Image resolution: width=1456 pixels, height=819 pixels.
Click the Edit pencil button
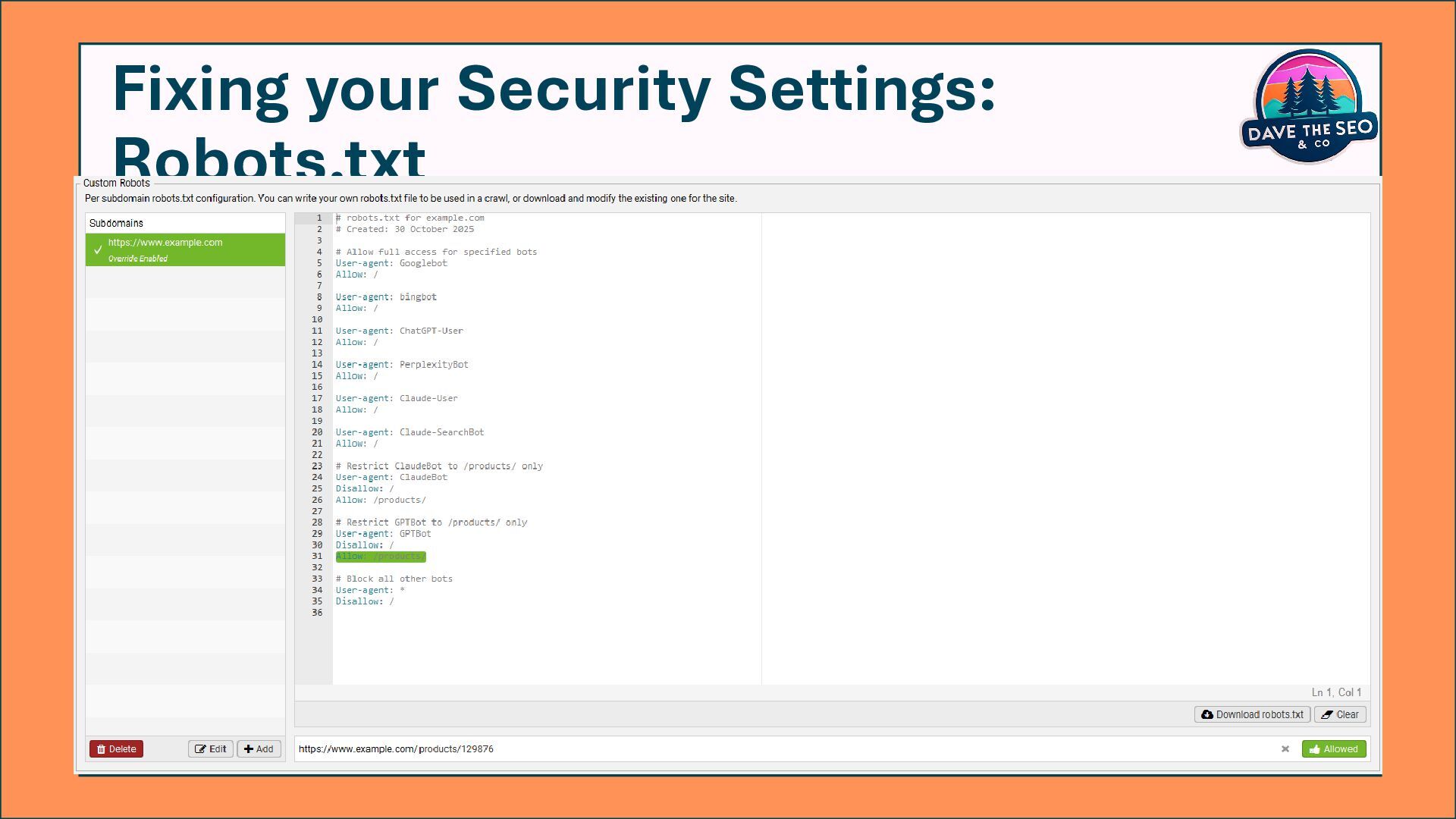pyautogui.click(x=211, y=749)
